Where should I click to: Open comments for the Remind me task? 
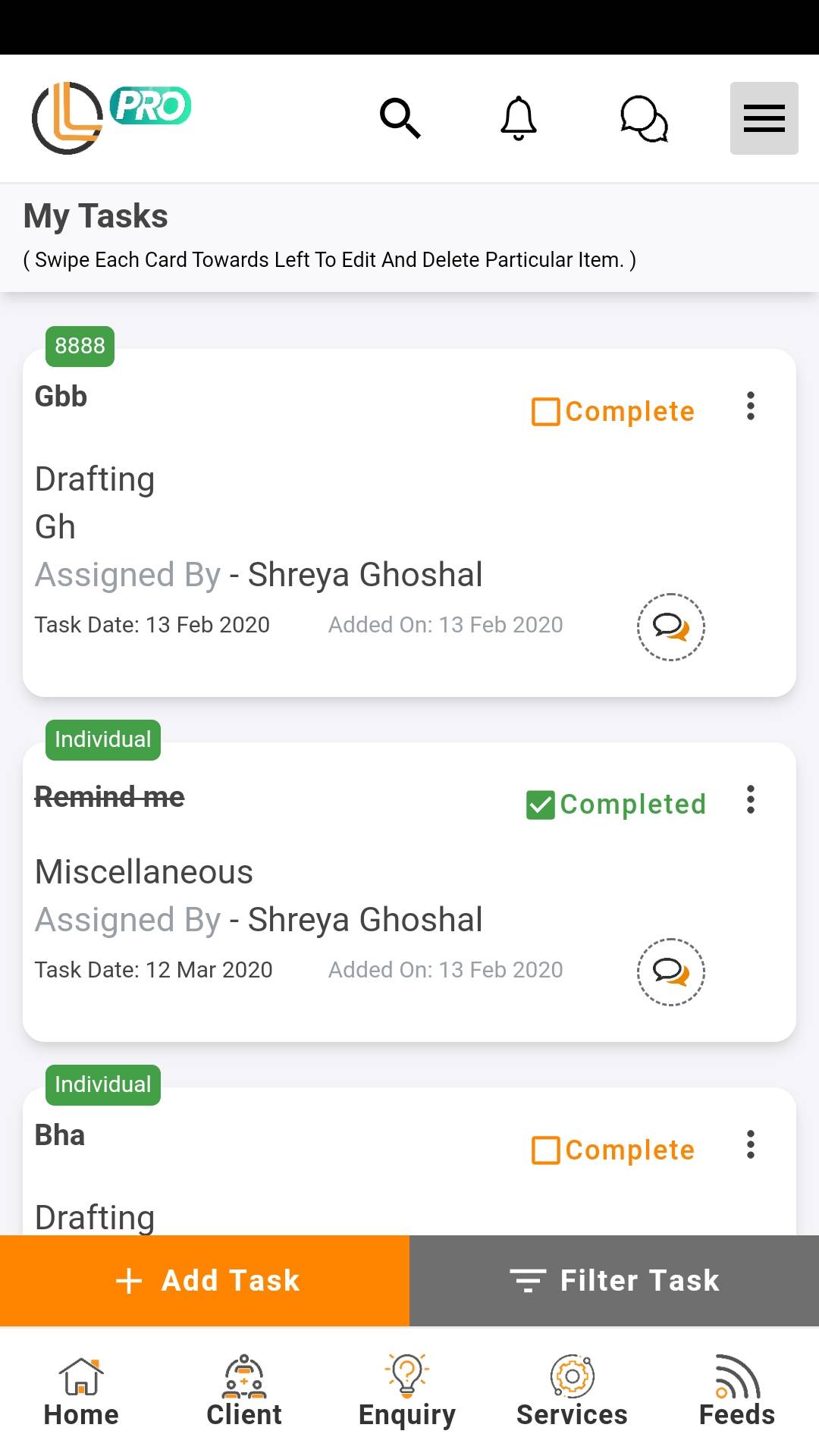pos(670,972)
